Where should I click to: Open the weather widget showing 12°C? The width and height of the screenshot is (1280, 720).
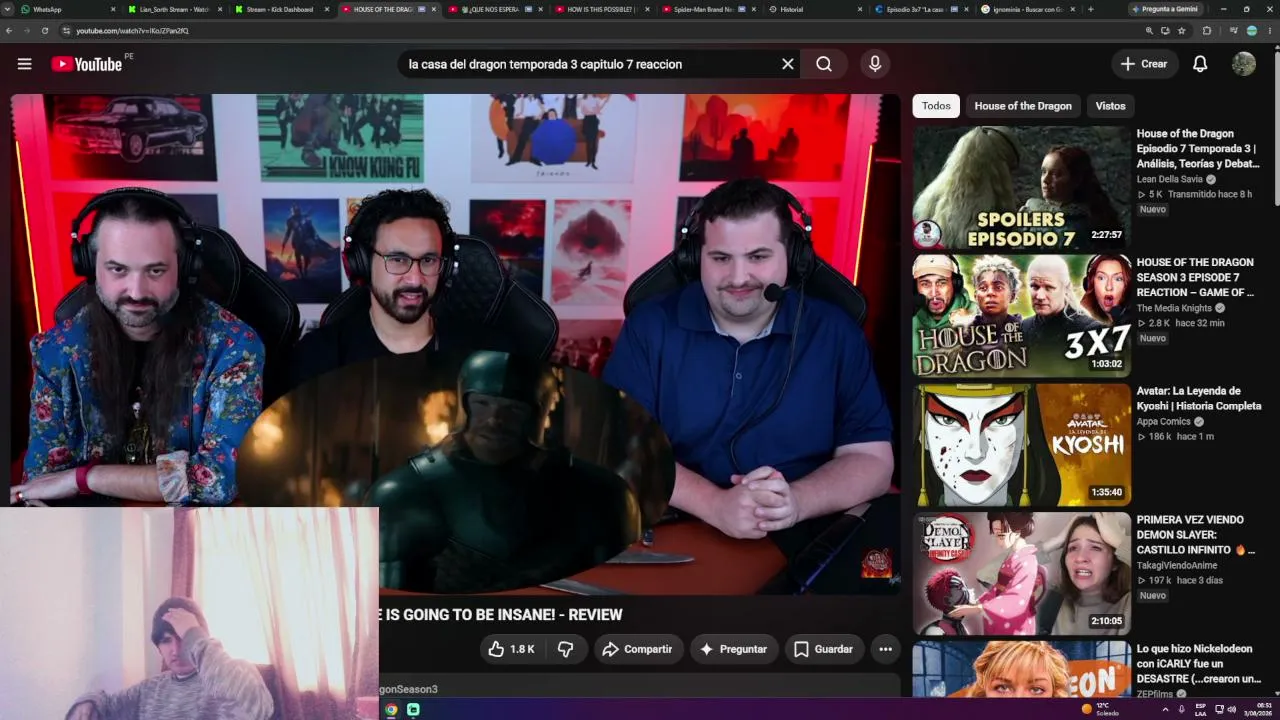click(x=1101, y=709)
